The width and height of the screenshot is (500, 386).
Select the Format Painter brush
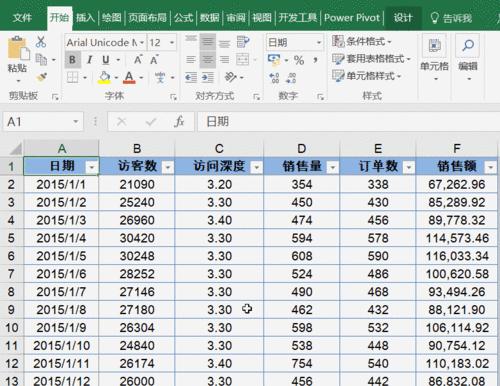[42, 77]
